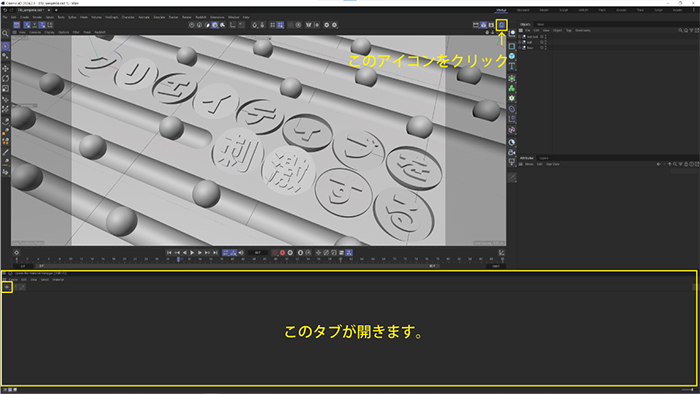Viewport: 700px width, 394px height.
Task: Open the User Data menu in Attributes manager
Action: [x=553, y=164]
